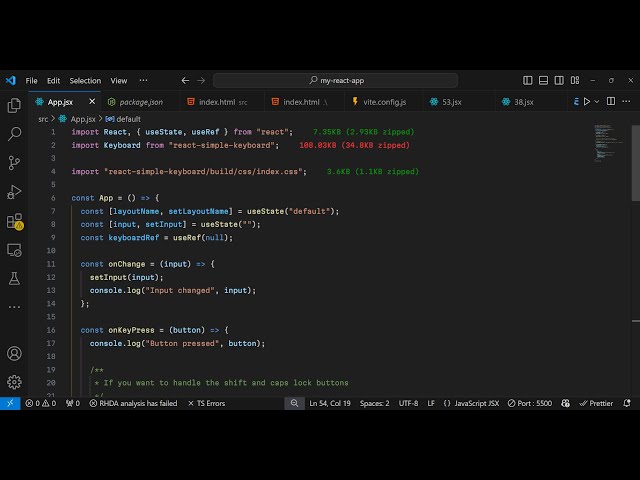Click Port : 5500 in status bar
Image resolution: width=640 pixels, height=480 pixels.
click(530, 403)
